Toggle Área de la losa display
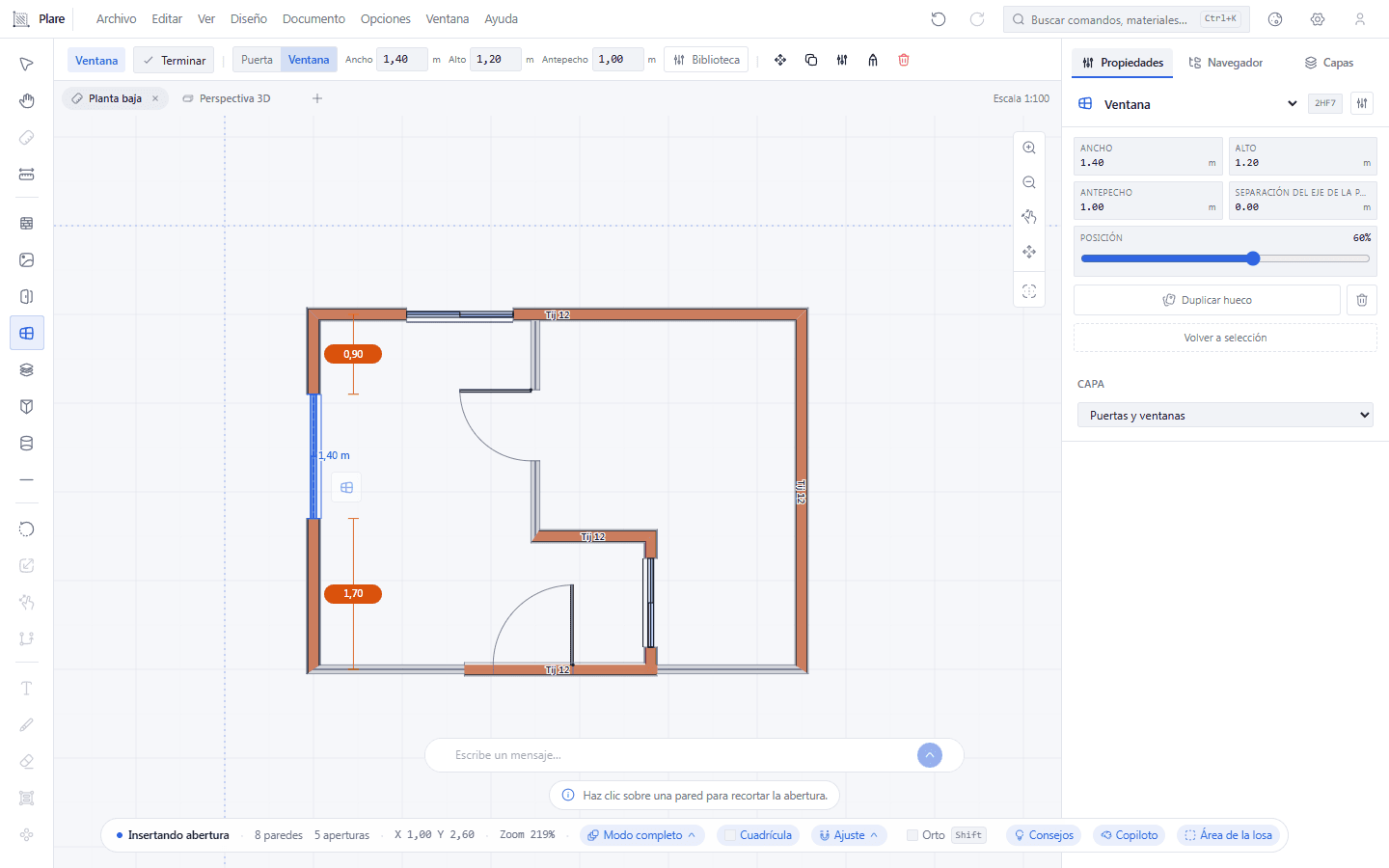 click(1228, 835)
